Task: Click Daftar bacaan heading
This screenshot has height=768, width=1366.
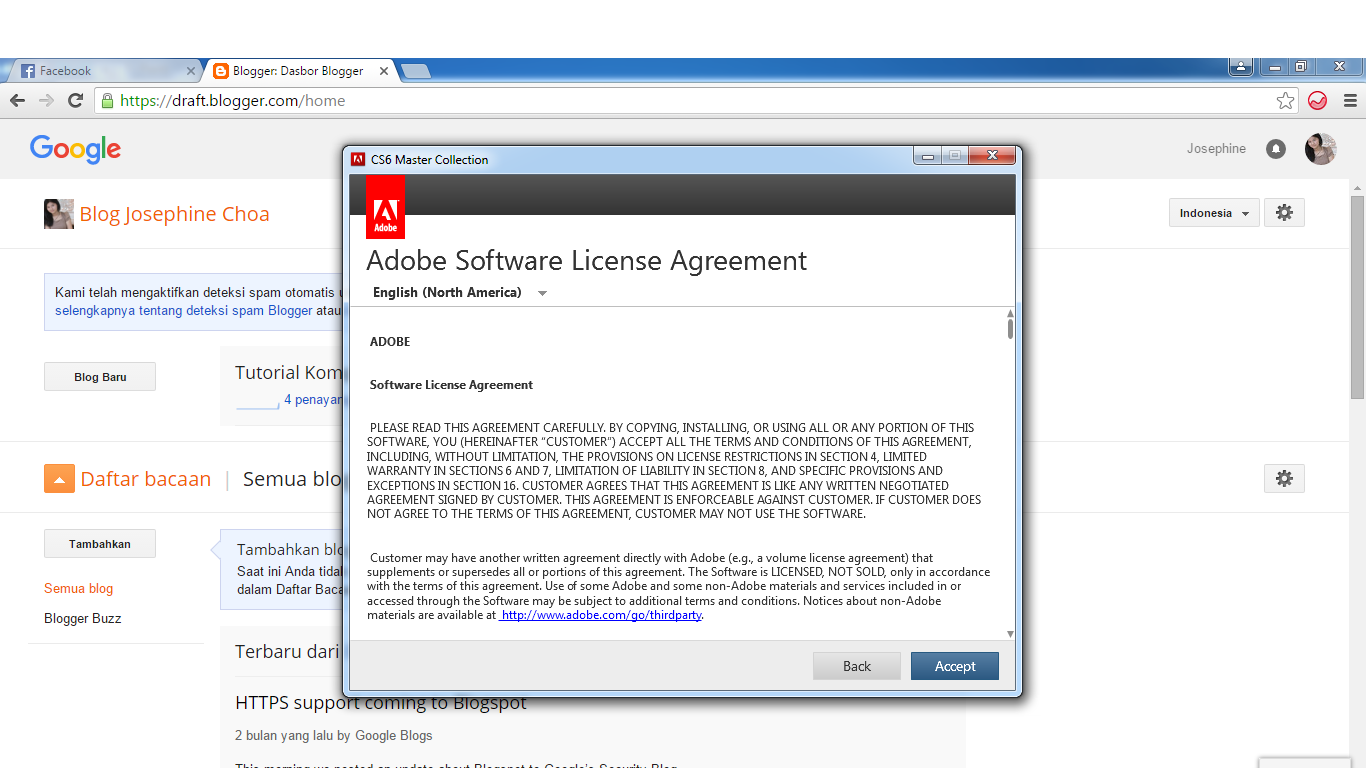Action: click(x=146, y=479)
